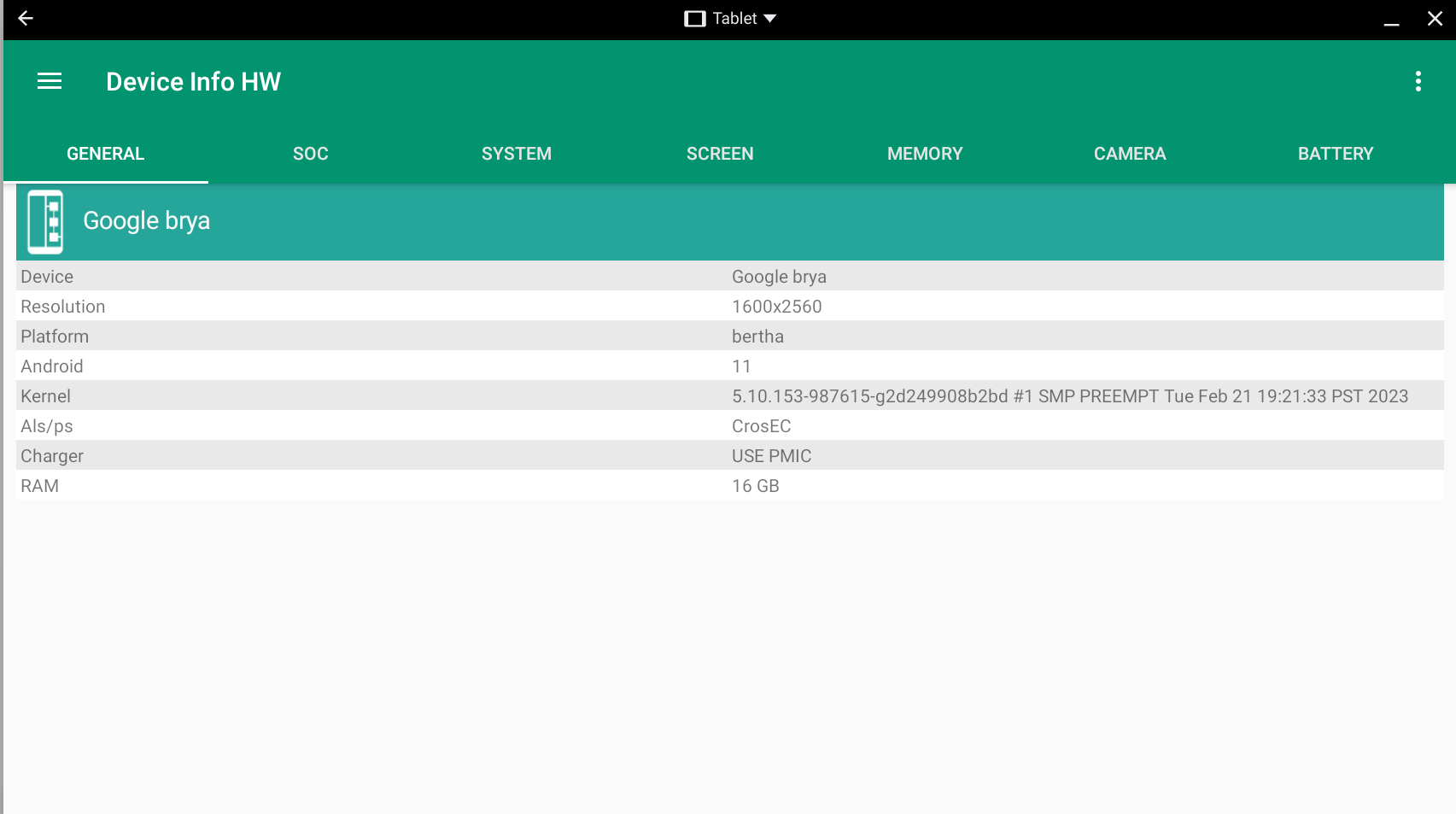Close the Device Info HW window
The width and height of the screenshot is (1456, 814).
tap(1435, 19)
